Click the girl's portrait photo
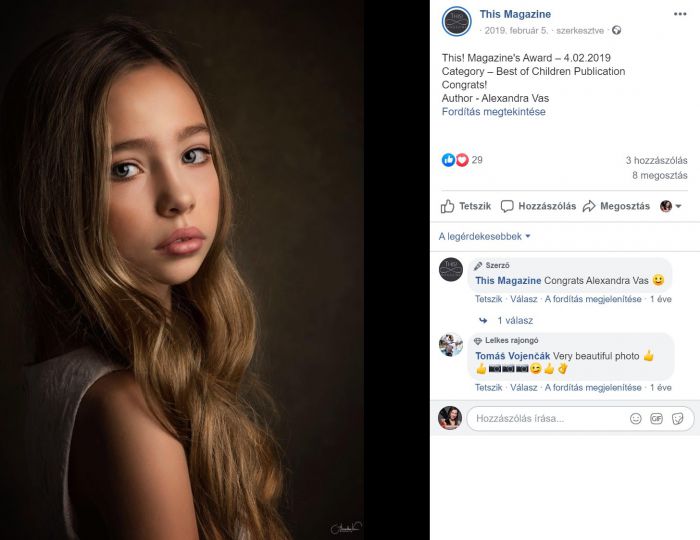Screen dimensions: 700x540 (x=182, y=270)
